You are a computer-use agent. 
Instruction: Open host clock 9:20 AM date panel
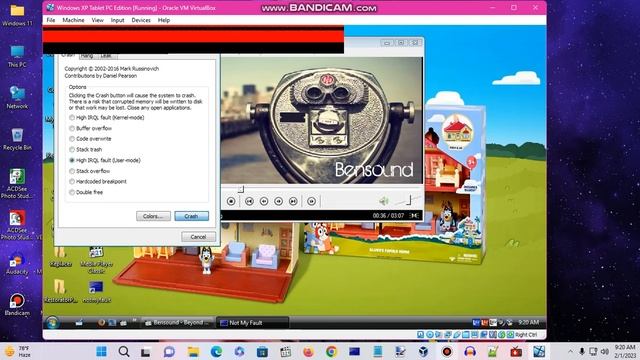coord(624,351)
